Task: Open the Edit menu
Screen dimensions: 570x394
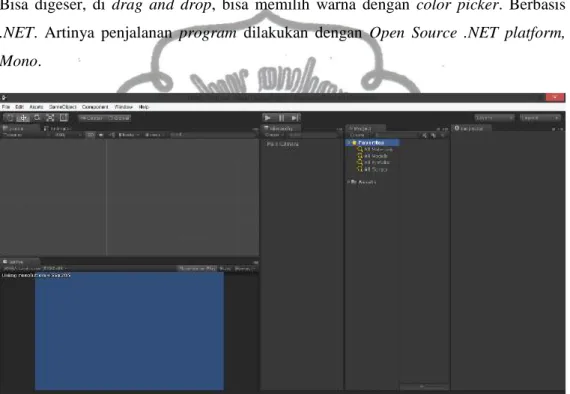Action: [x=19, y=107]
